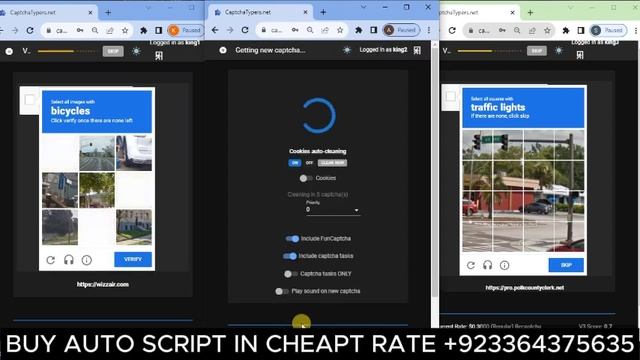Toggle brightness theme icon in middle panel
Screen dimensions: 640x360
click(x=347, y=50)
